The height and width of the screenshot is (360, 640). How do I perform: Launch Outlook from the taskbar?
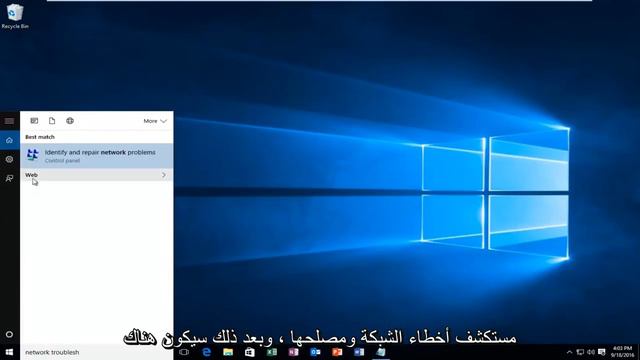click(x=315, y=352)
